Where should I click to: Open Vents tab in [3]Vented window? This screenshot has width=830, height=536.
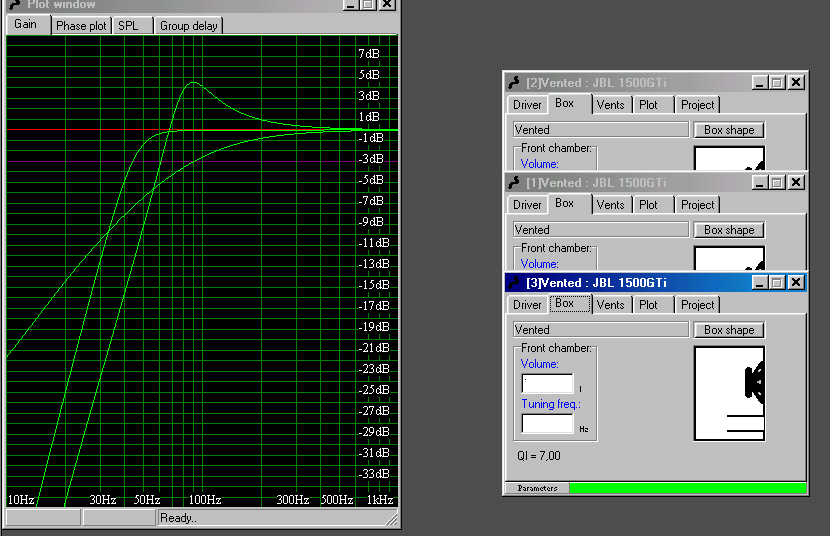[x=611, y=305]
